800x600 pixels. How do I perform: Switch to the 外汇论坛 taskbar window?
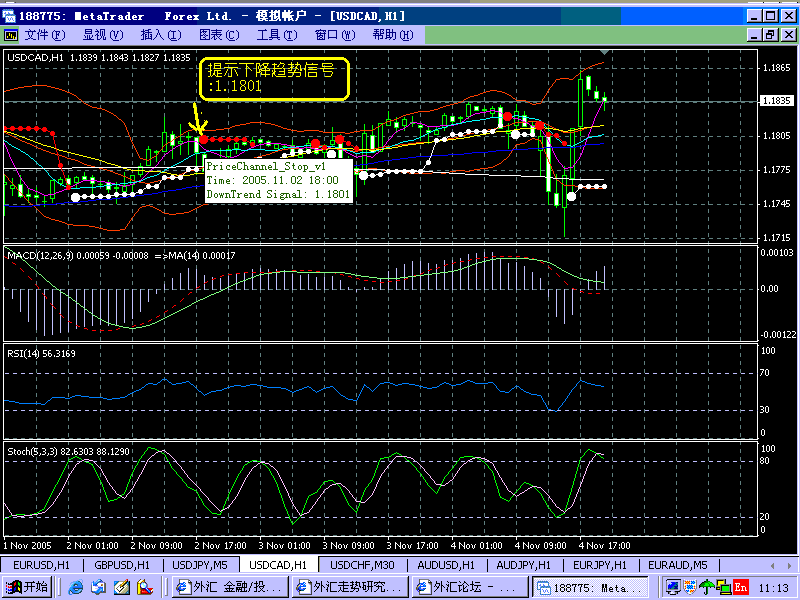tap(470, 587)
